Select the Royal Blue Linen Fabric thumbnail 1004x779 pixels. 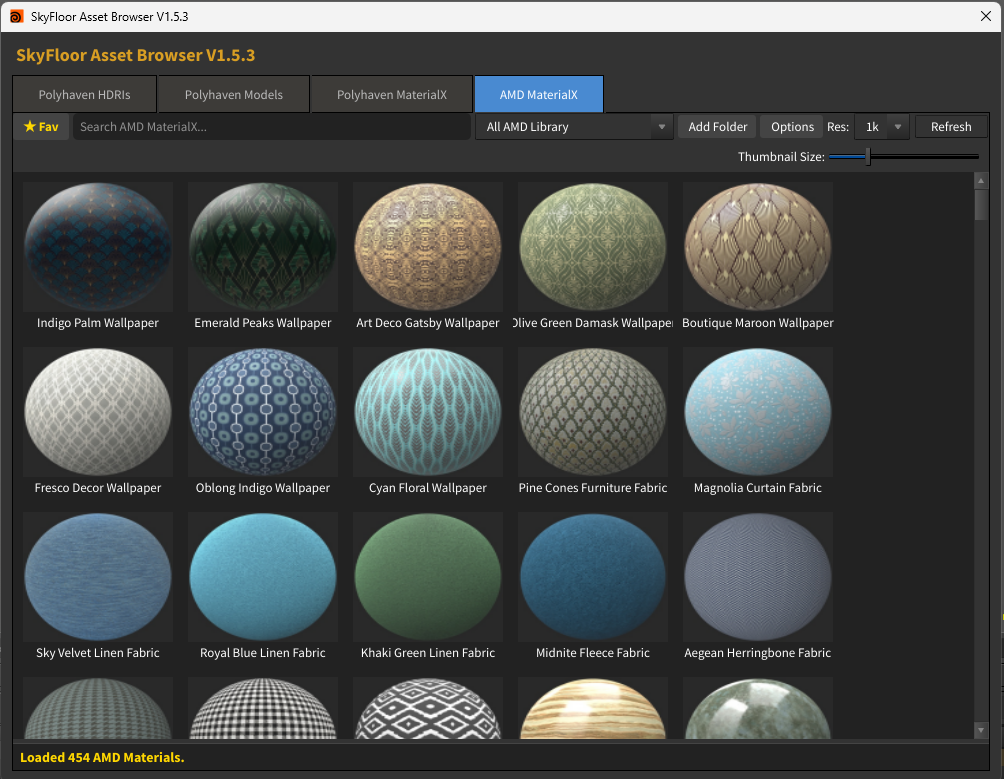(263, 577)
